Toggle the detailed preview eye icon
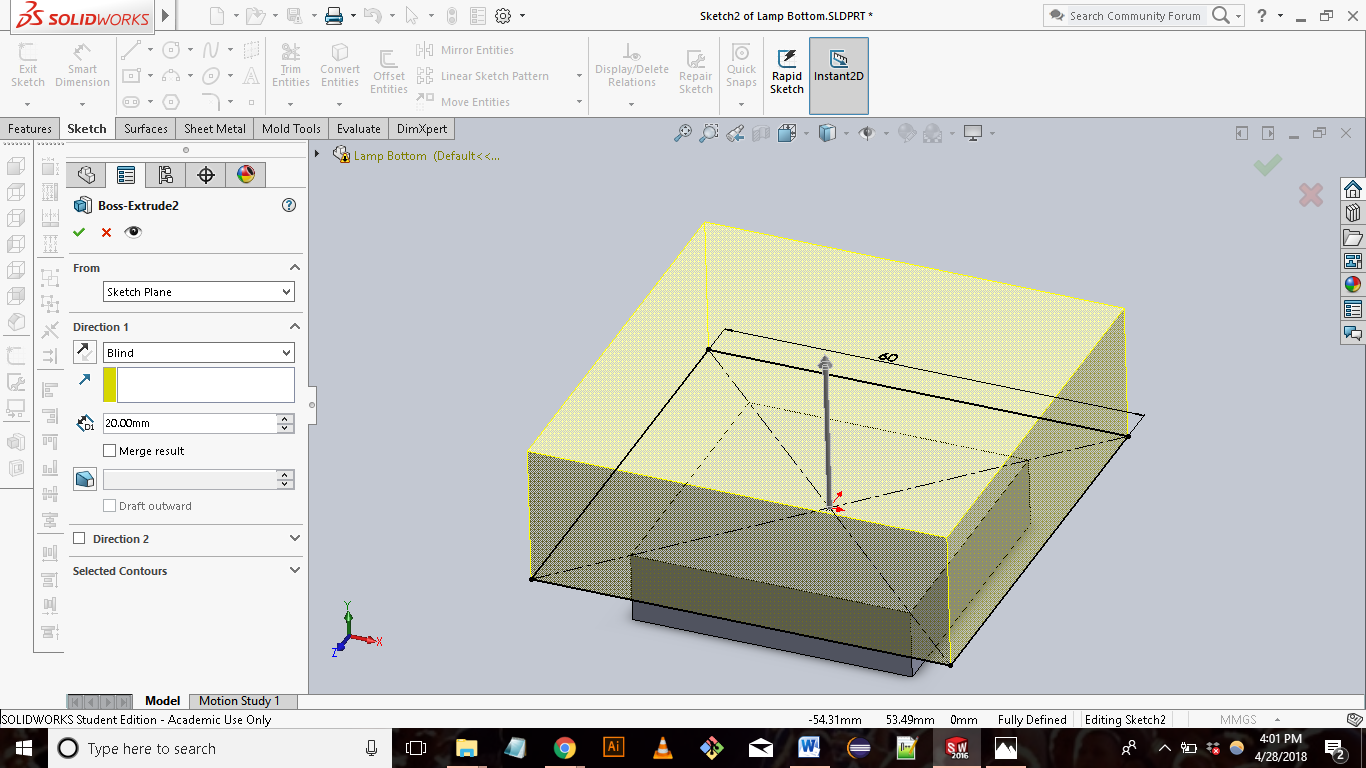1366x768 pixels. (133, 232)
